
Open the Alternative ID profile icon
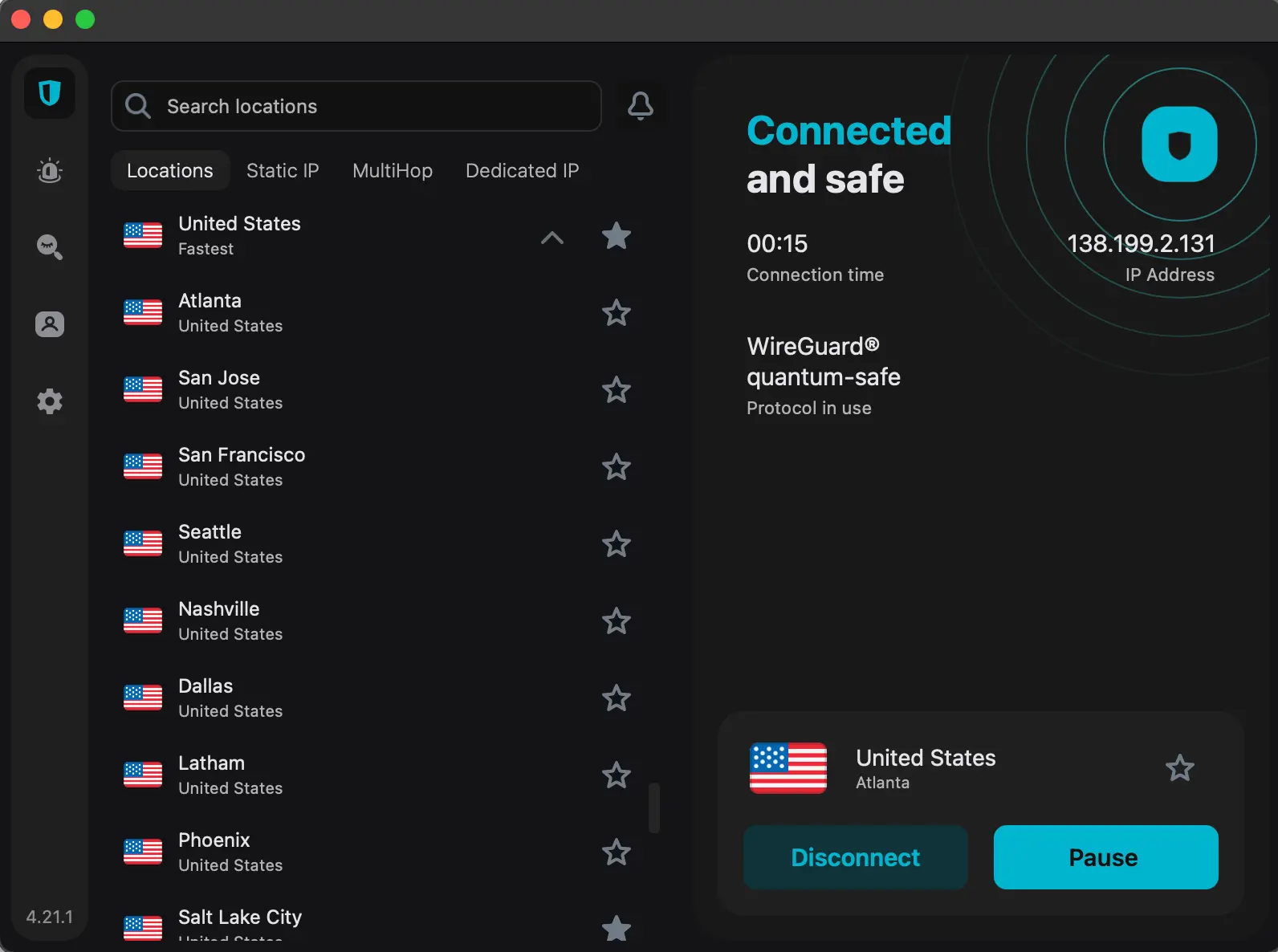pyautogui.click(x=50, y=324)
